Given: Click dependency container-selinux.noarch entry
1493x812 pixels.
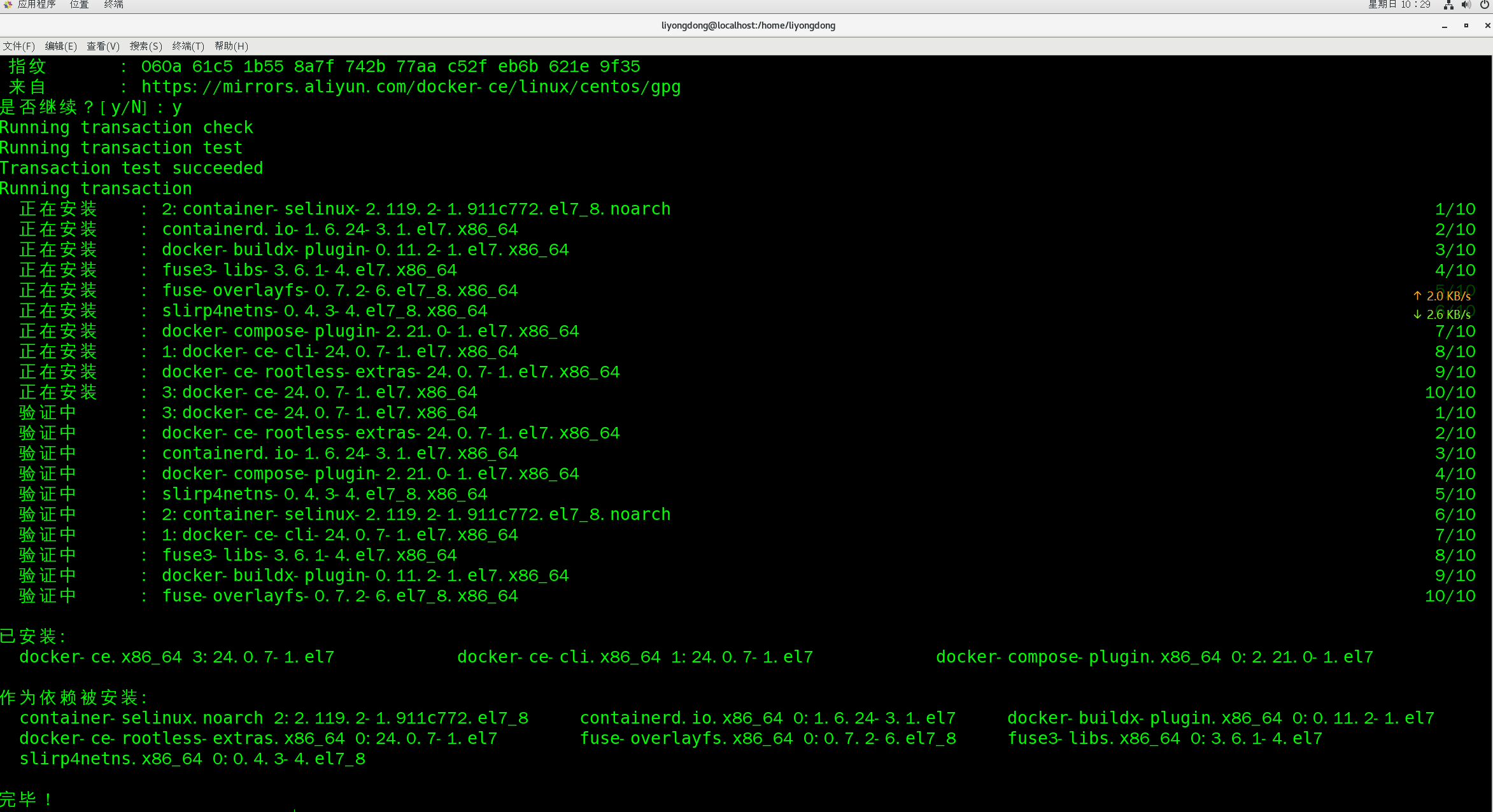Looking at the screenshot, I should pos(274,718).
